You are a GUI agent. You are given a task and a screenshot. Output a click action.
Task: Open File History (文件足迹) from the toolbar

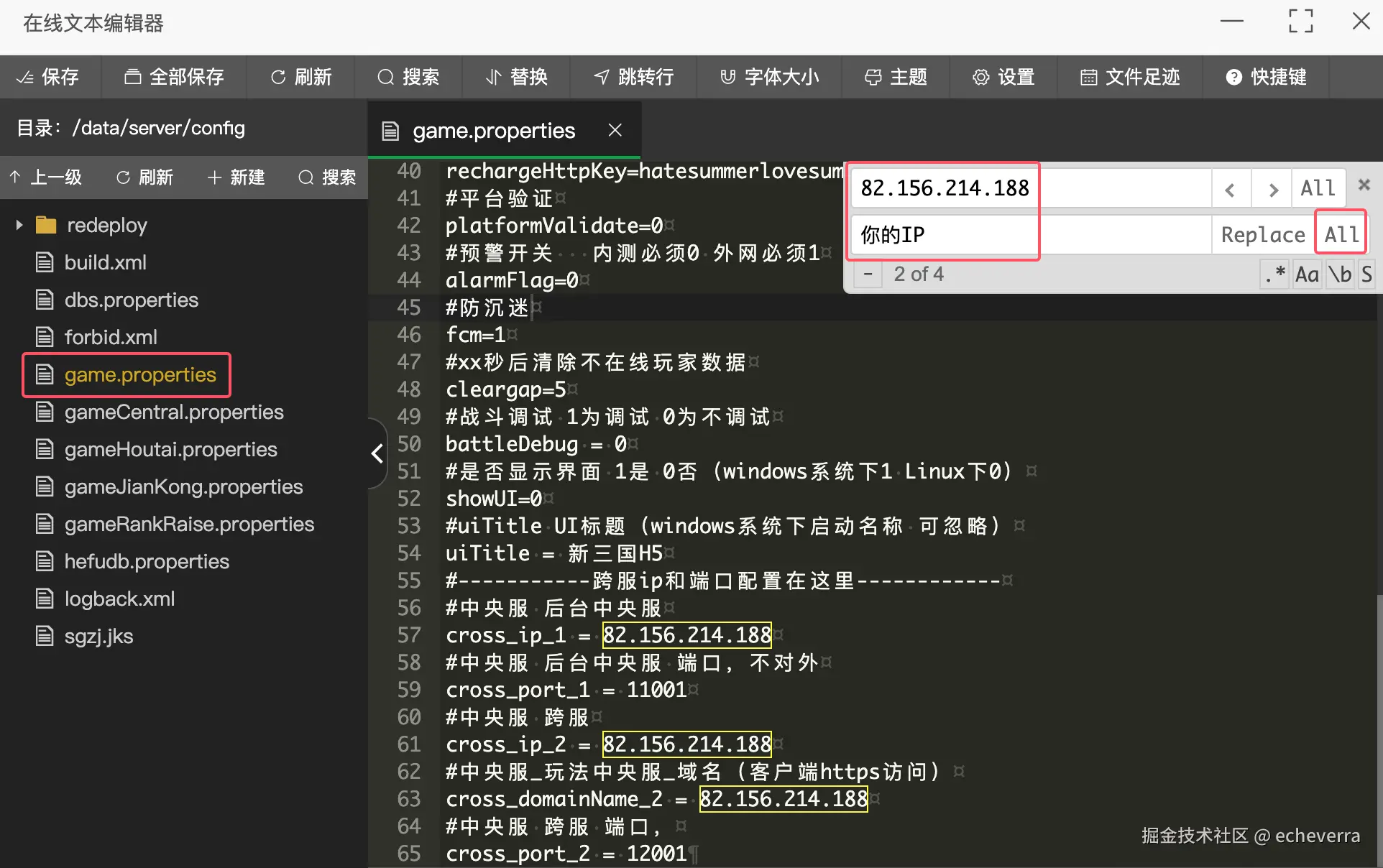[1130, 77]
